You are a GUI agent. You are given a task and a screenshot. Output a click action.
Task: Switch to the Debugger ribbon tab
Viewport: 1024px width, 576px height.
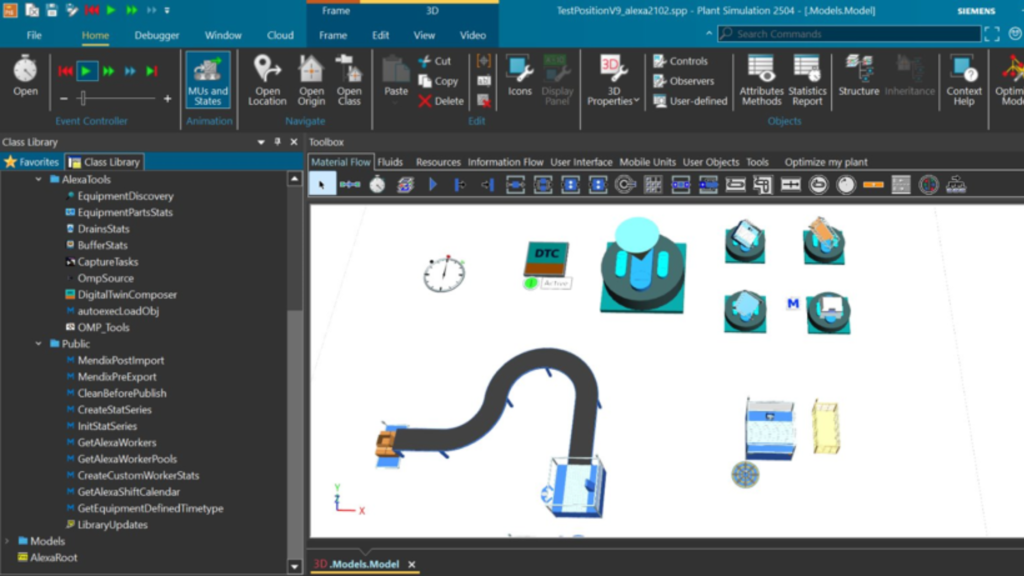(x=157, y=35)
